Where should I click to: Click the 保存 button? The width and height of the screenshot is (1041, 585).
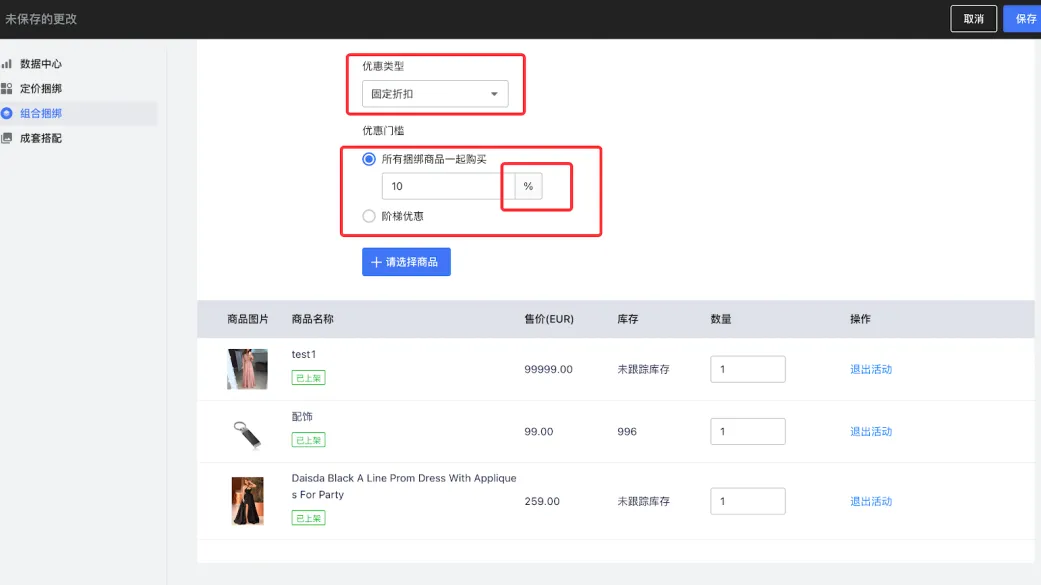[1024, 19]
